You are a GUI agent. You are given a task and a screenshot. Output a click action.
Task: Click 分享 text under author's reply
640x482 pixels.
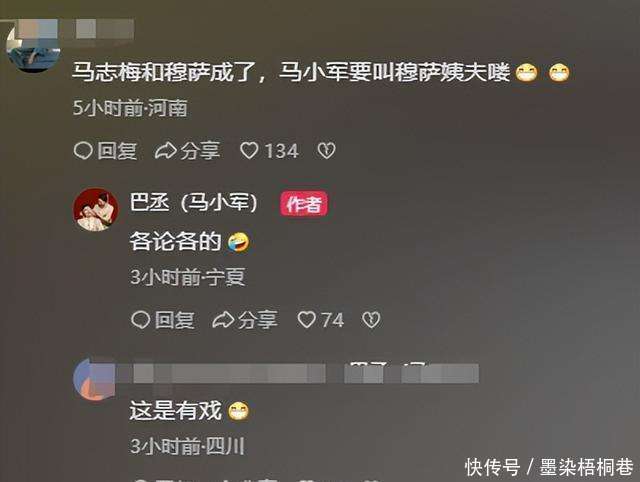coord(257,320)
